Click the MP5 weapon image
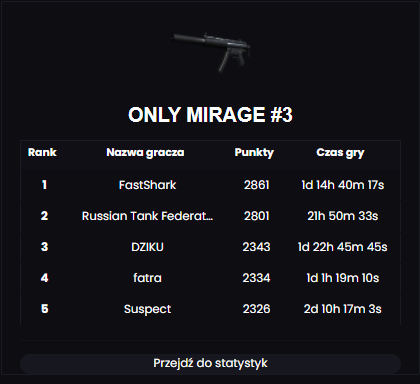Image resolution: width=420 pixels, height=384 pixels. [x=211, y=52]
